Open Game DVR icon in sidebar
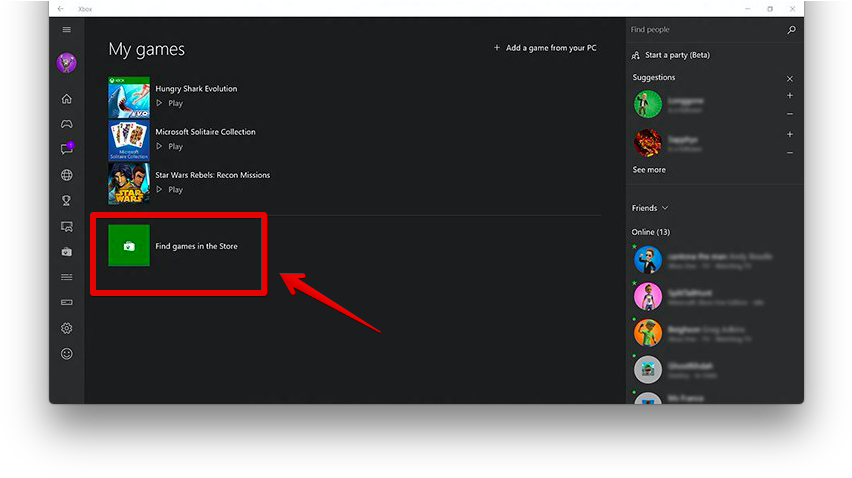This screenshot has height=478, width=852. (66, 226)
